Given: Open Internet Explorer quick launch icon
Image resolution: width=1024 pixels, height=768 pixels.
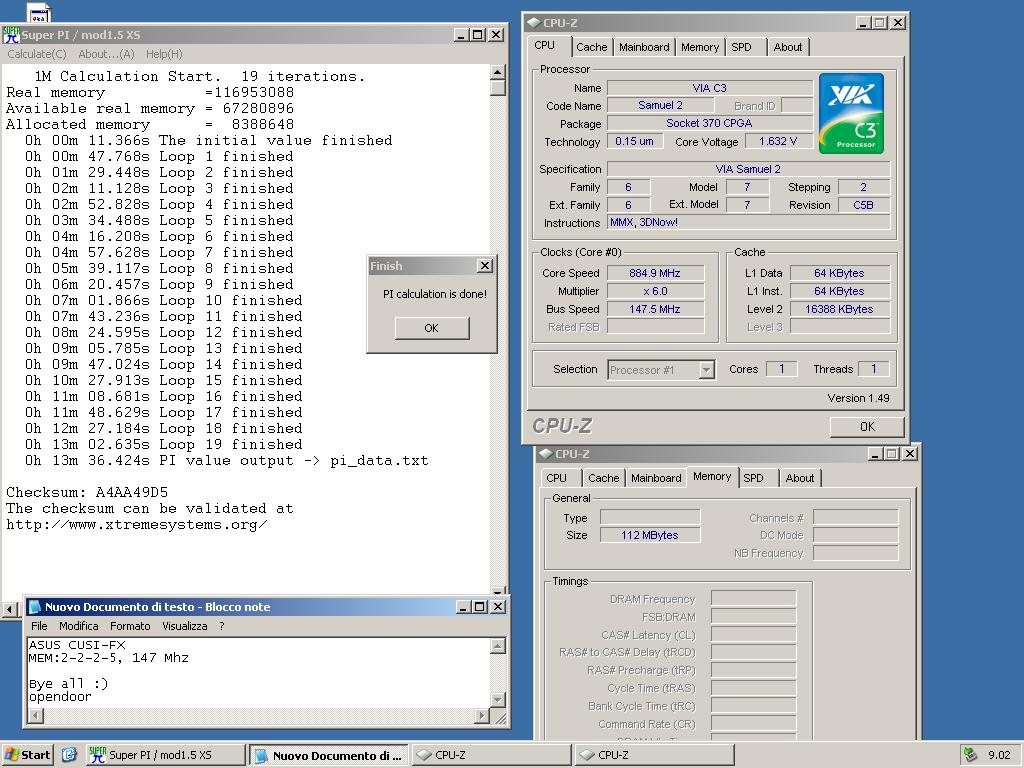Looking at the screenshot, I should (69, 754).
